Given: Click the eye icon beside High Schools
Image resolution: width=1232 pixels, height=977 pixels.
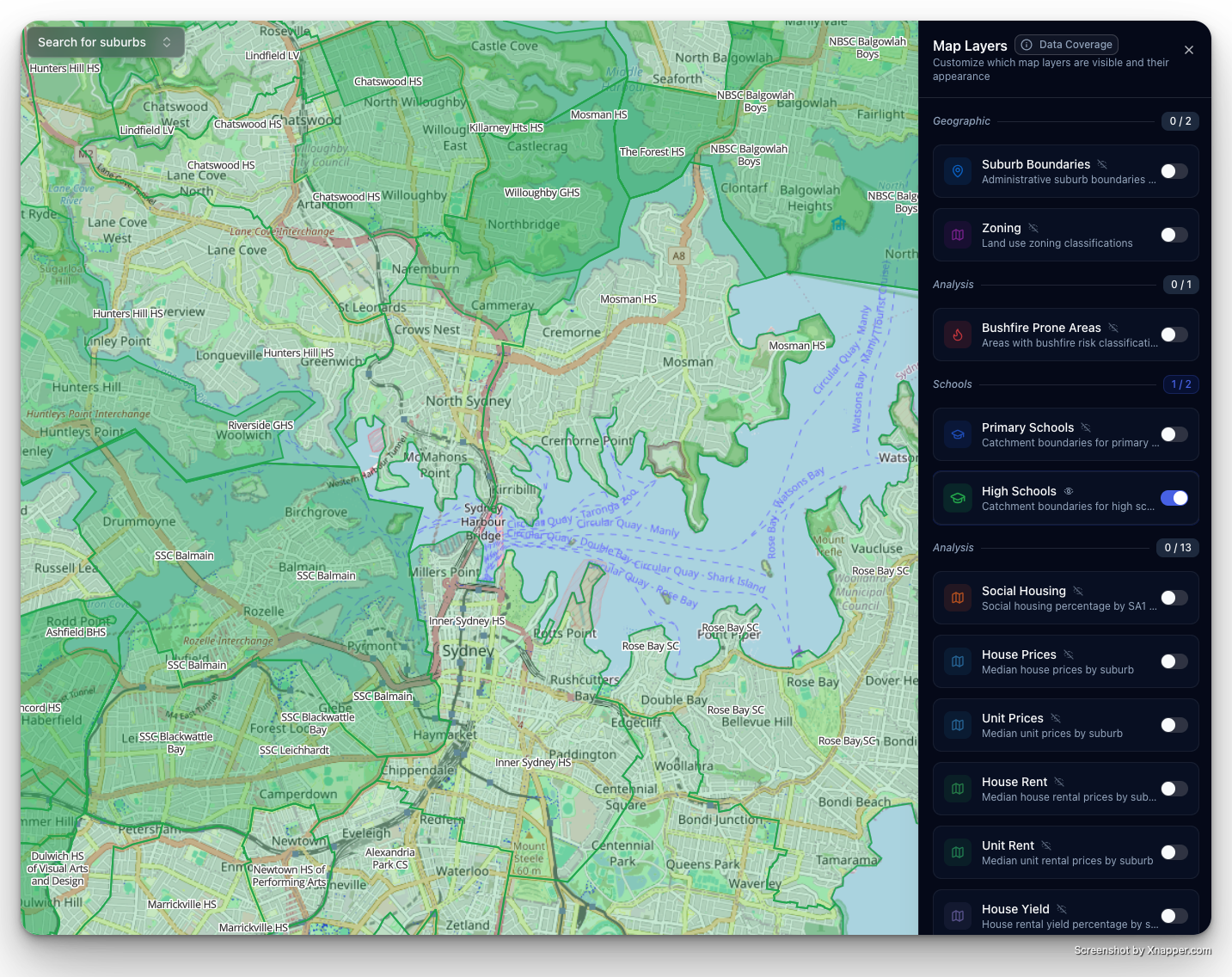Looking at the screenshot, I should click(1069, 491).
